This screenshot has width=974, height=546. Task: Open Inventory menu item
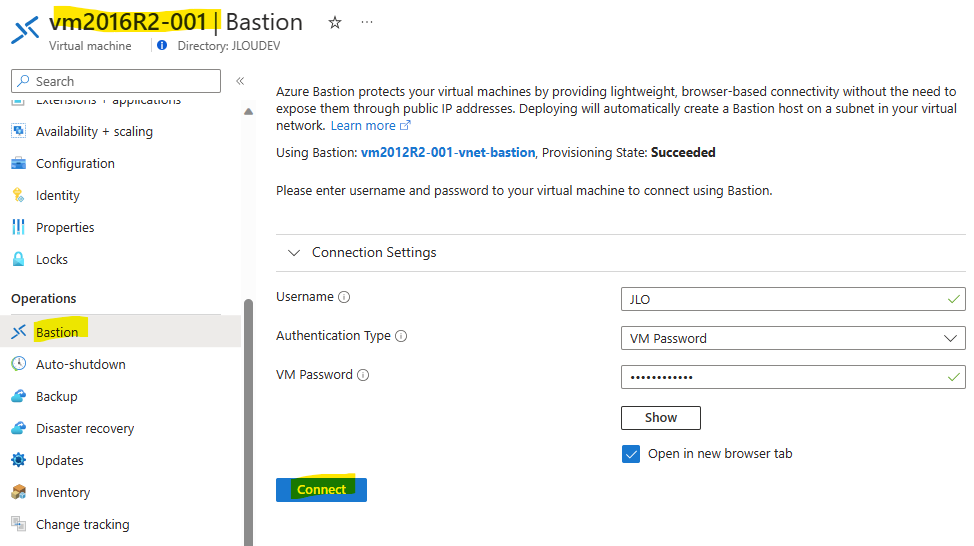tap(63, 493)
